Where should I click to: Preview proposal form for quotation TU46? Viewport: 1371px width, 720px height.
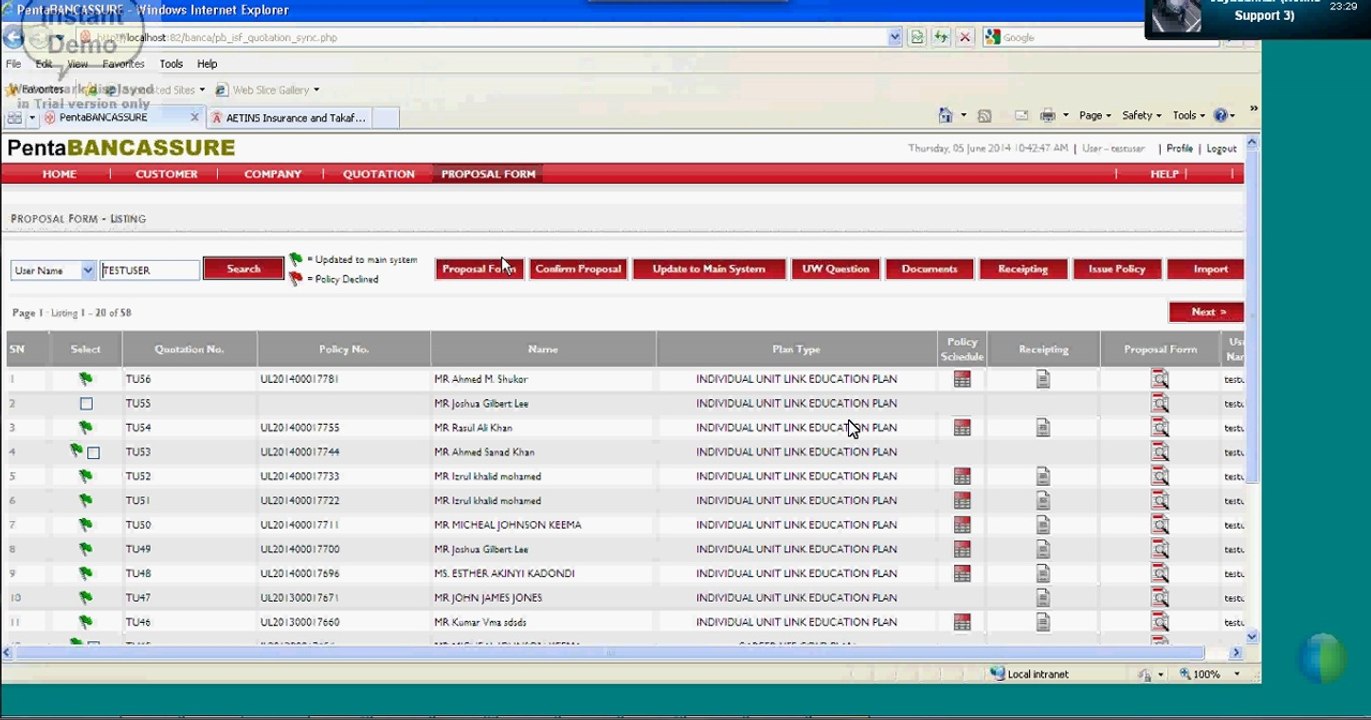click(x=1160, y=622)
